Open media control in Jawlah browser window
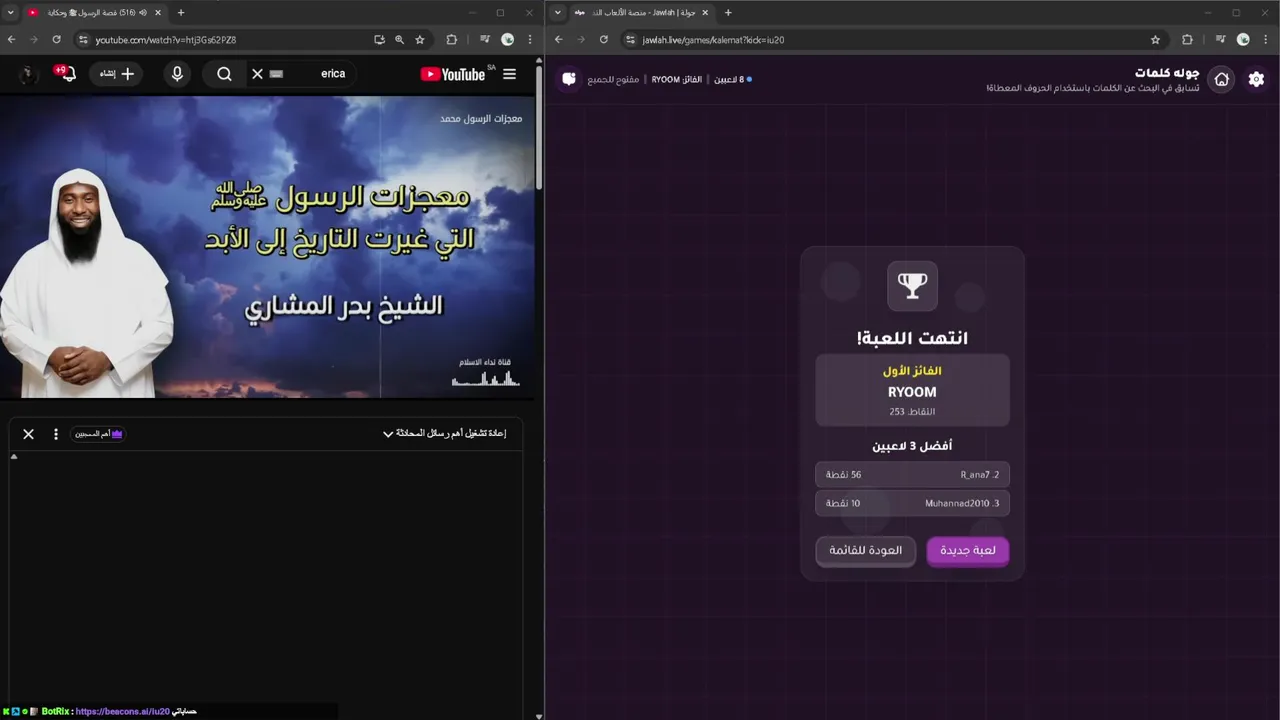The height and width of the screenshot is (720, 1280). pos(1221,40)
